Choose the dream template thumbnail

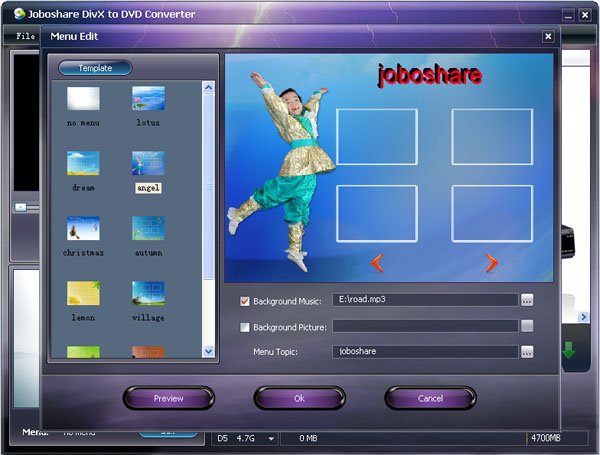click(83, 163)
